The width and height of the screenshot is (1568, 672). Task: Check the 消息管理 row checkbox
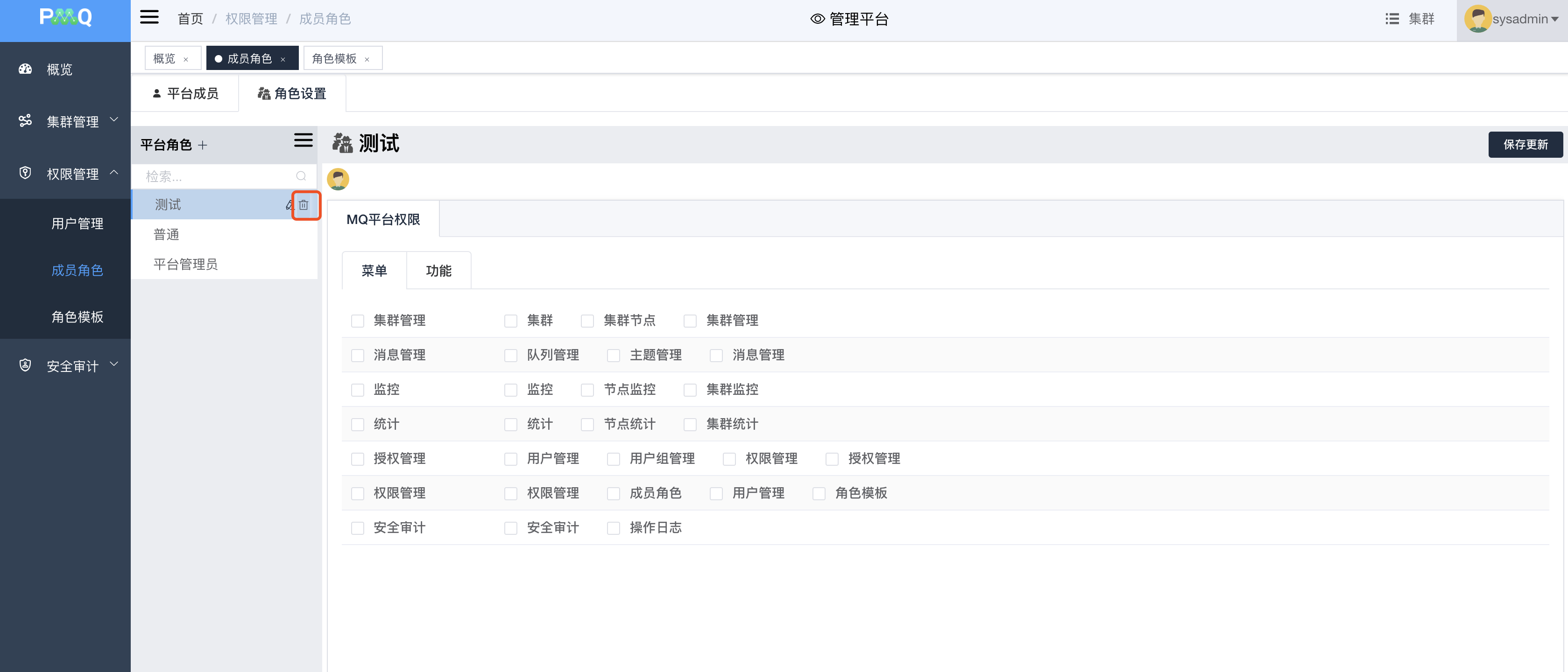(357, 355)
